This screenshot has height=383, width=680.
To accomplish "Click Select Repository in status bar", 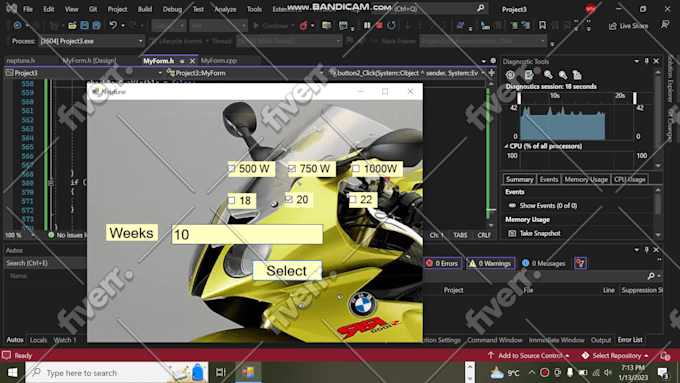I will 615,356.
